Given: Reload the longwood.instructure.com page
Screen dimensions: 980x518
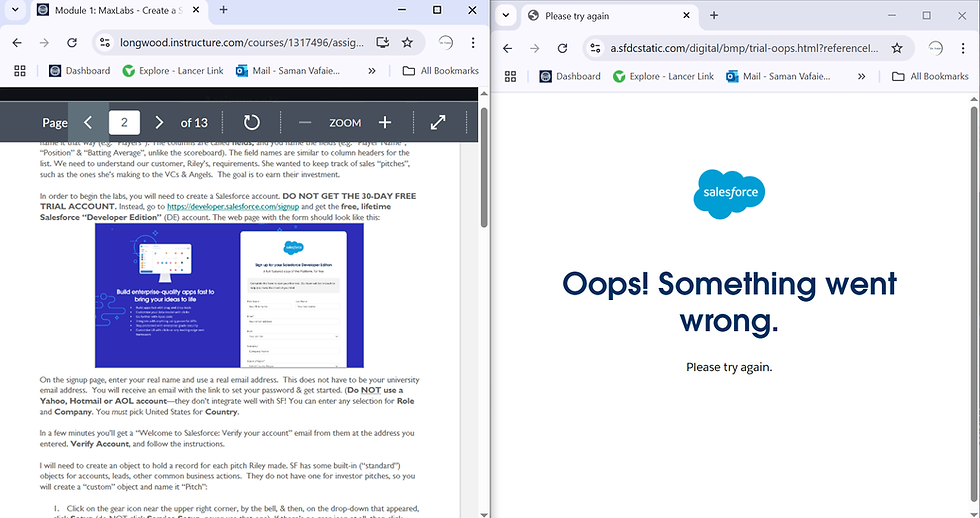Looking at the screenshot, I should [x=72, y=42].
